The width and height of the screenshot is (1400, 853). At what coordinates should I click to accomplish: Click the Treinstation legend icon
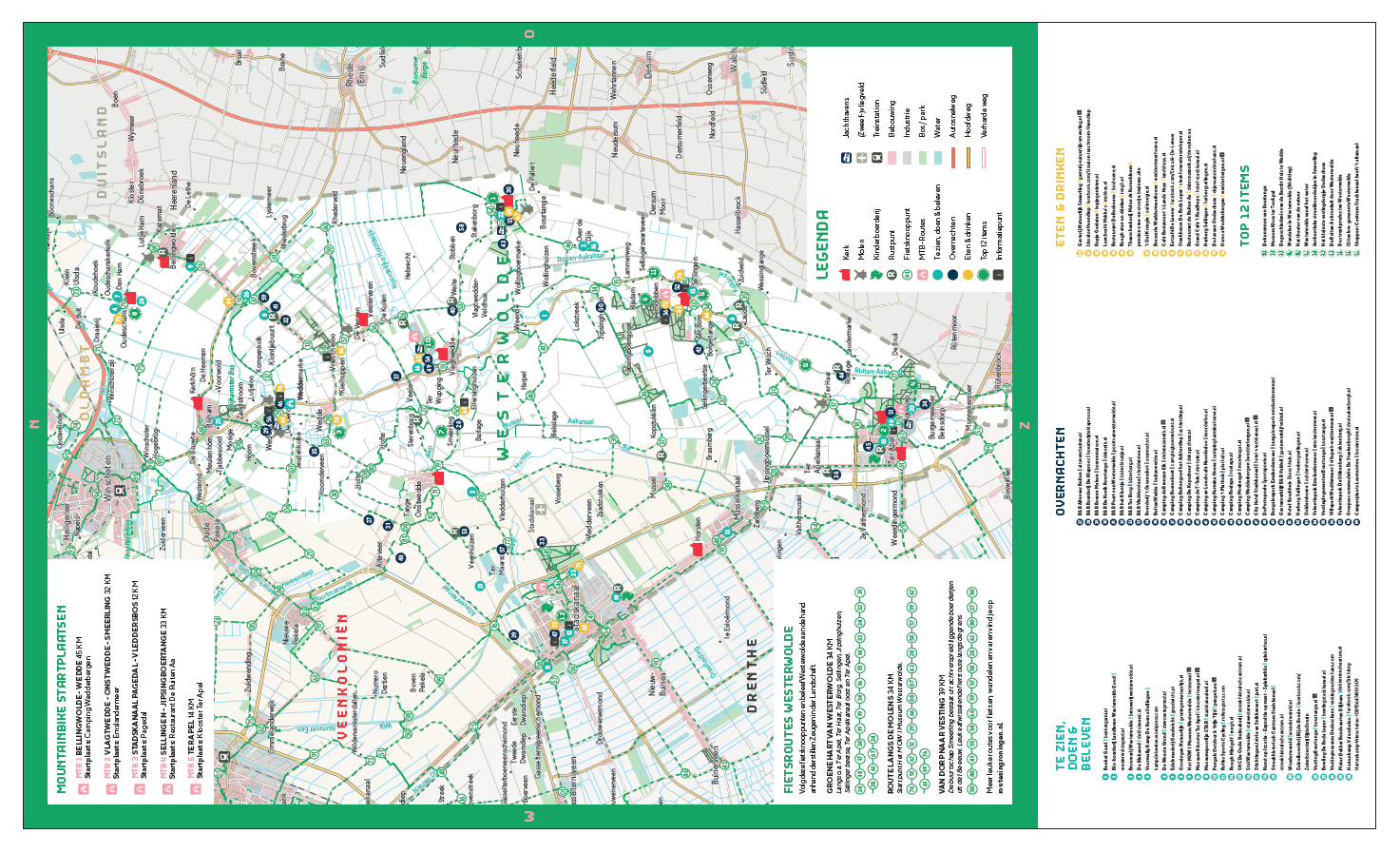coord(876,158)
